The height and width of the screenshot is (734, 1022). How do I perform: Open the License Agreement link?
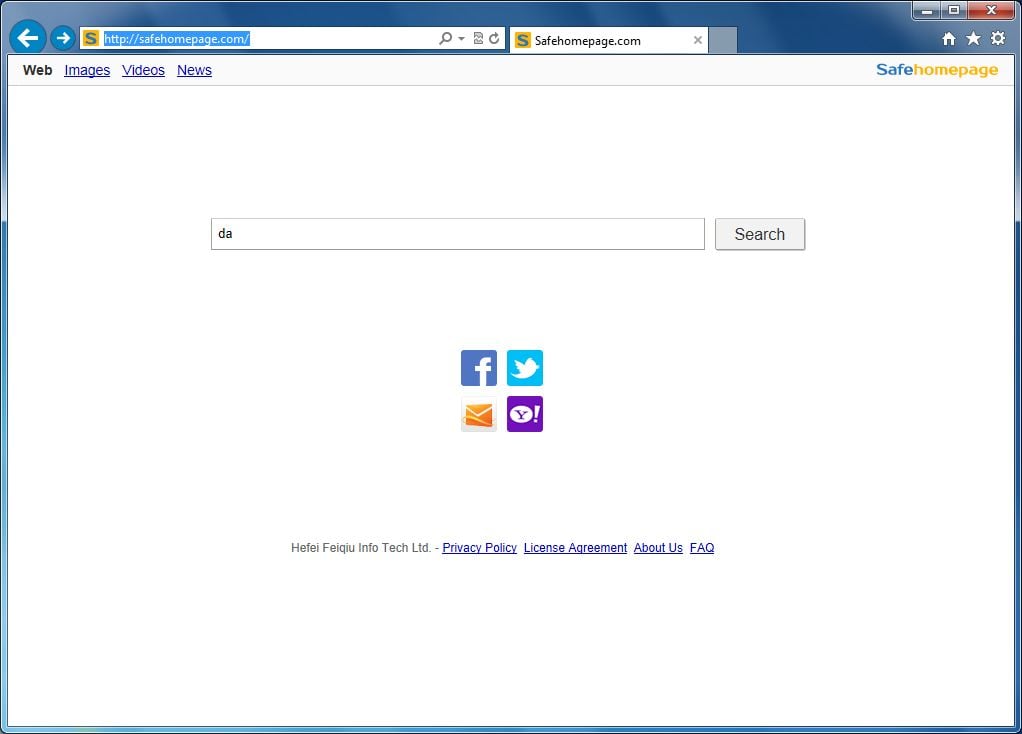coord(575,548)
